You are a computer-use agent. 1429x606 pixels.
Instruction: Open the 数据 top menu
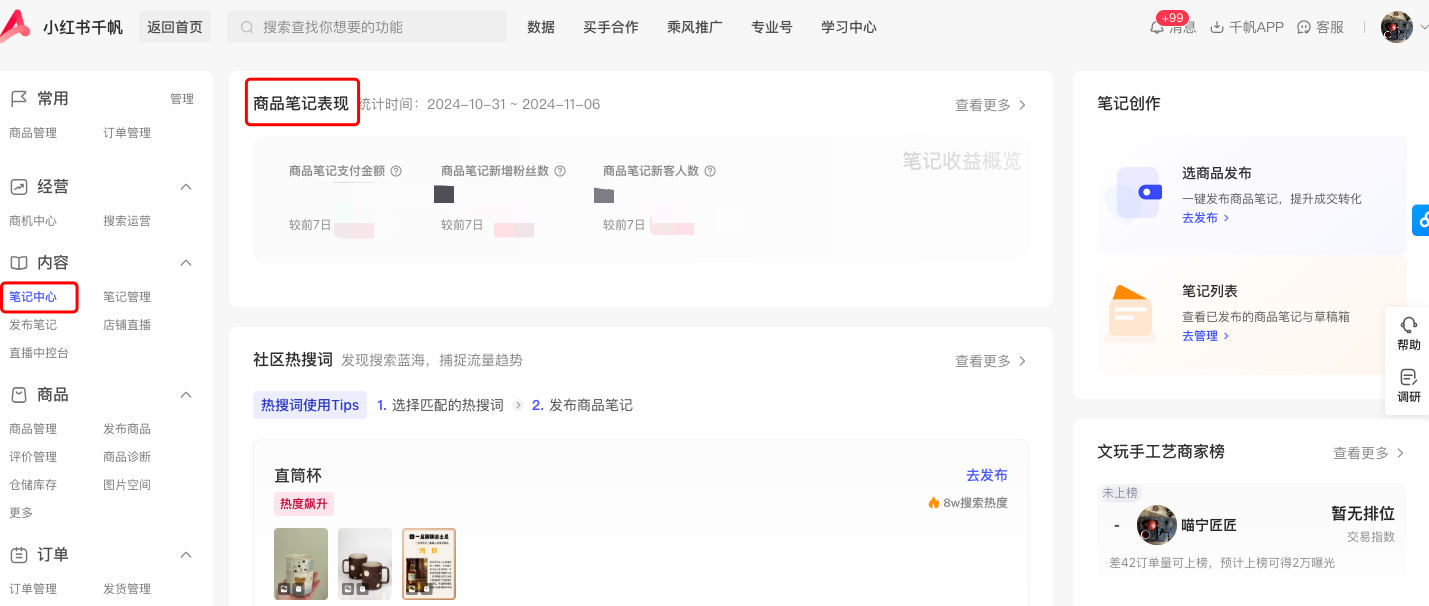point(541,27)
